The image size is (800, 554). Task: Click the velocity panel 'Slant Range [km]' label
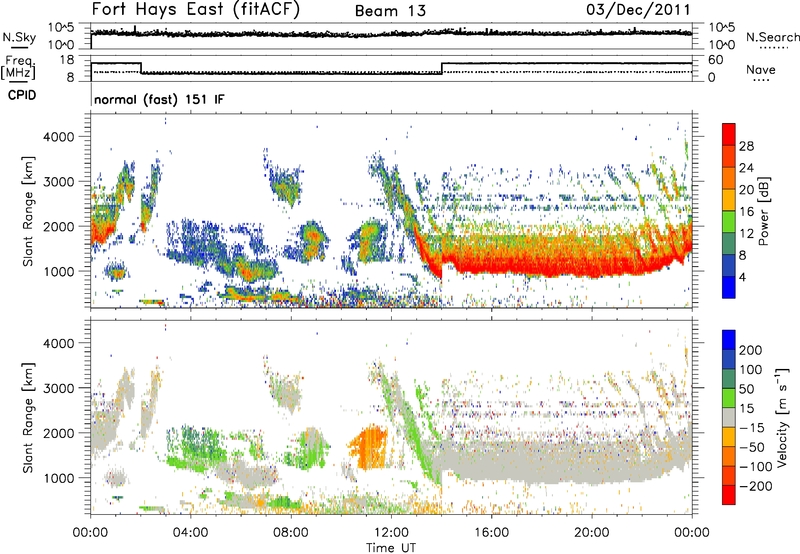28,417
